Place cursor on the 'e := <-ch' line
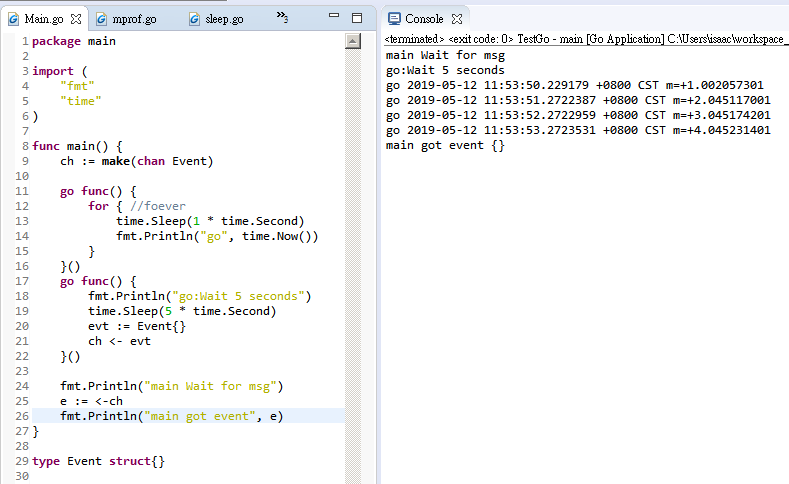This screenshot has width=789, height=484. (91, 401)
